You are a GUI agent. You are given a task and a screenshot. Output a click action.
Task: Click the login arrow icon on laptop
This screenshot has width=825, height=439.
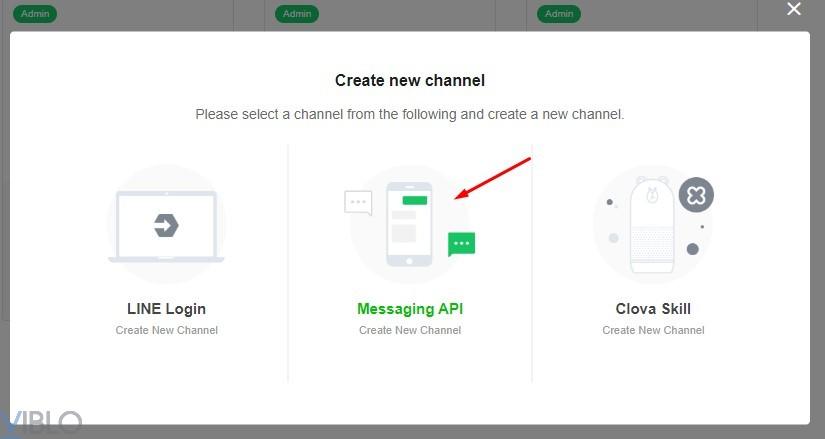[166, 226]
